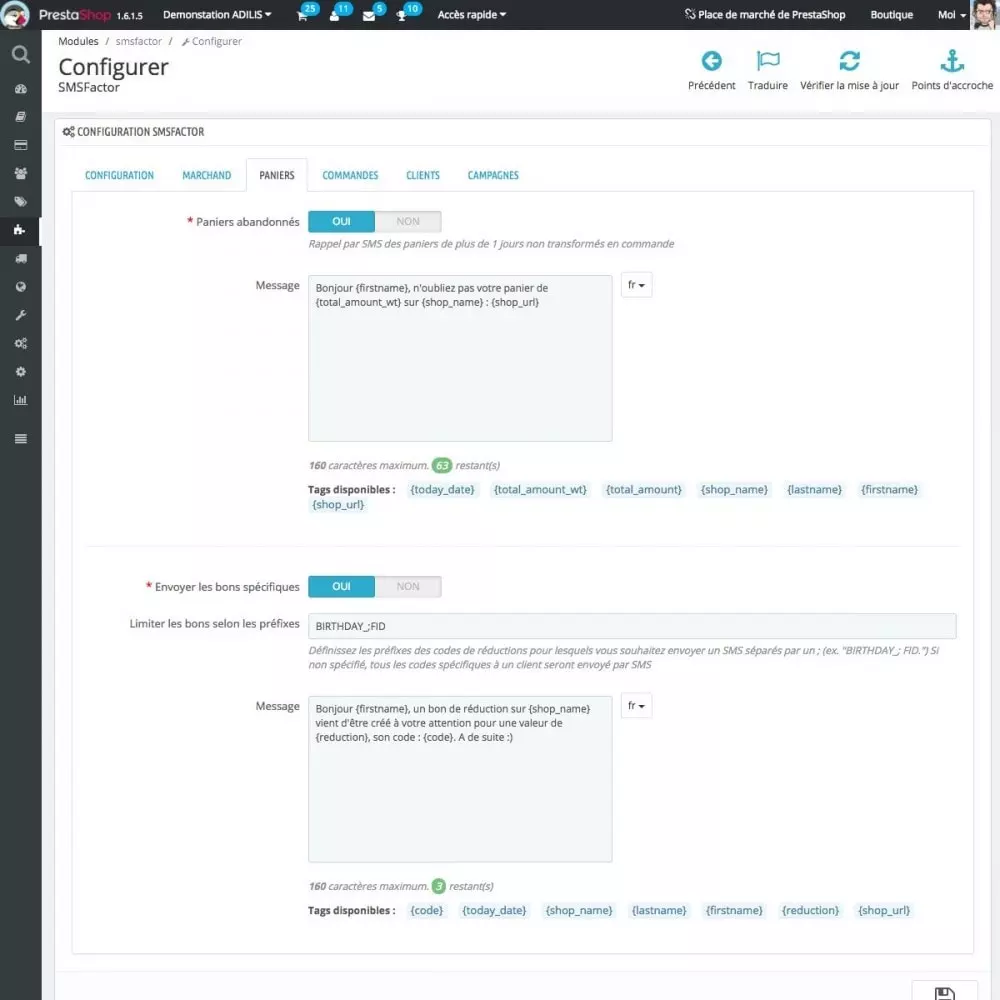1000x1000 pixels.
Task: Set Envoyer les bons spécifiques to NON
Action: pyautogui.click(x=408, y=586)
